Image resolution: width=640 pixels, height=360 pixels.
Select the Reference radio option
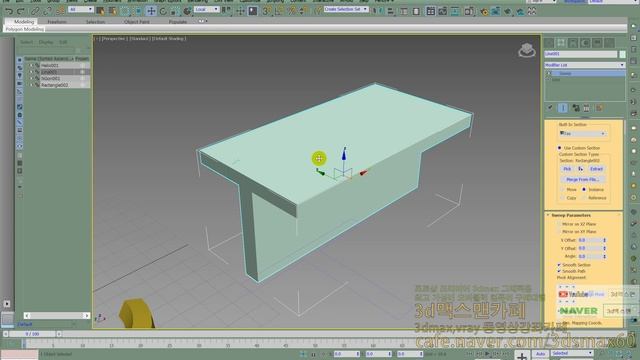click(x=584, y=198)
